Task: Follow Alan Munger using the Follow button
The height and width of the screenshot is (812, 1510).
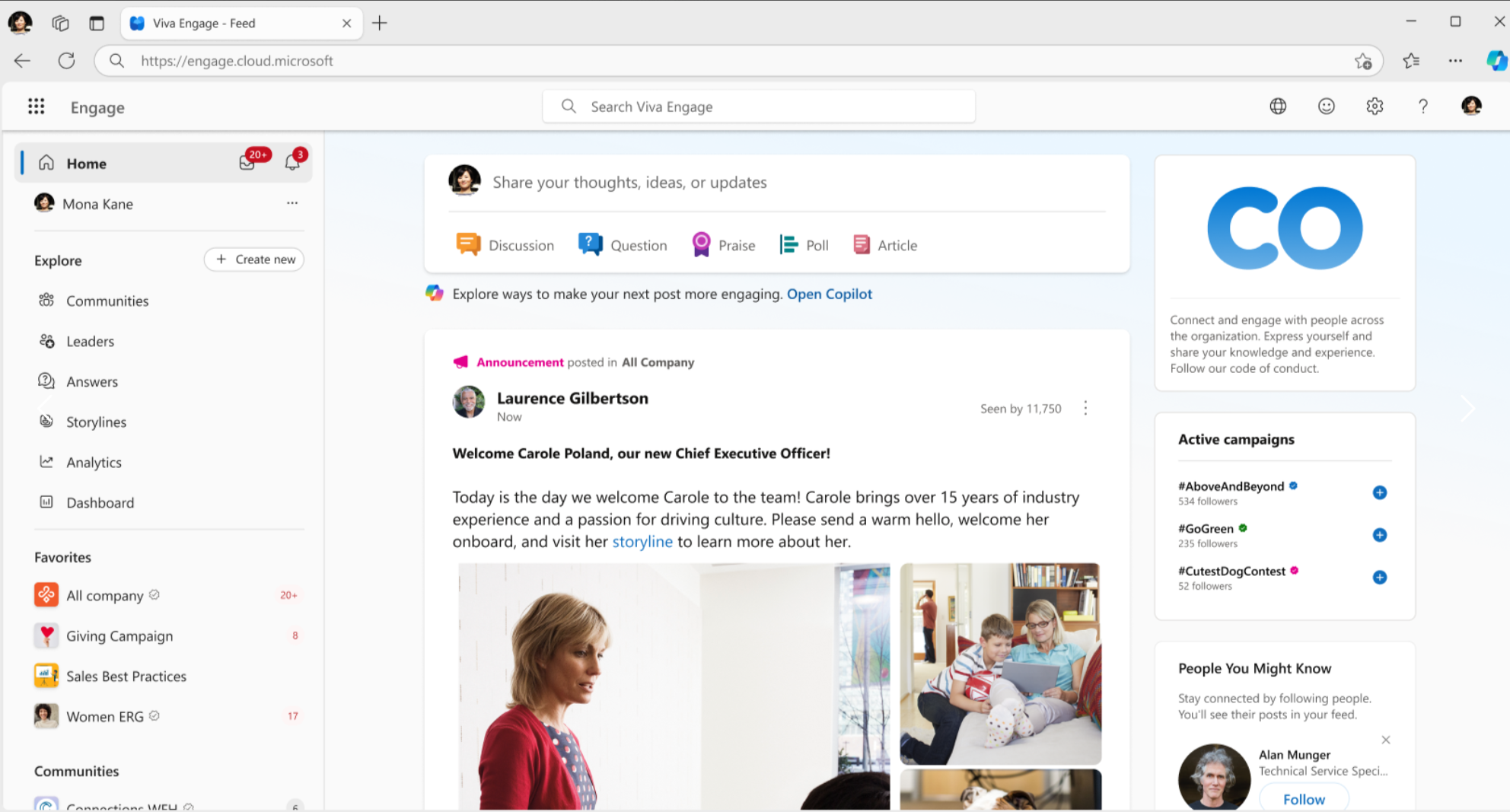Action: 1303,798
